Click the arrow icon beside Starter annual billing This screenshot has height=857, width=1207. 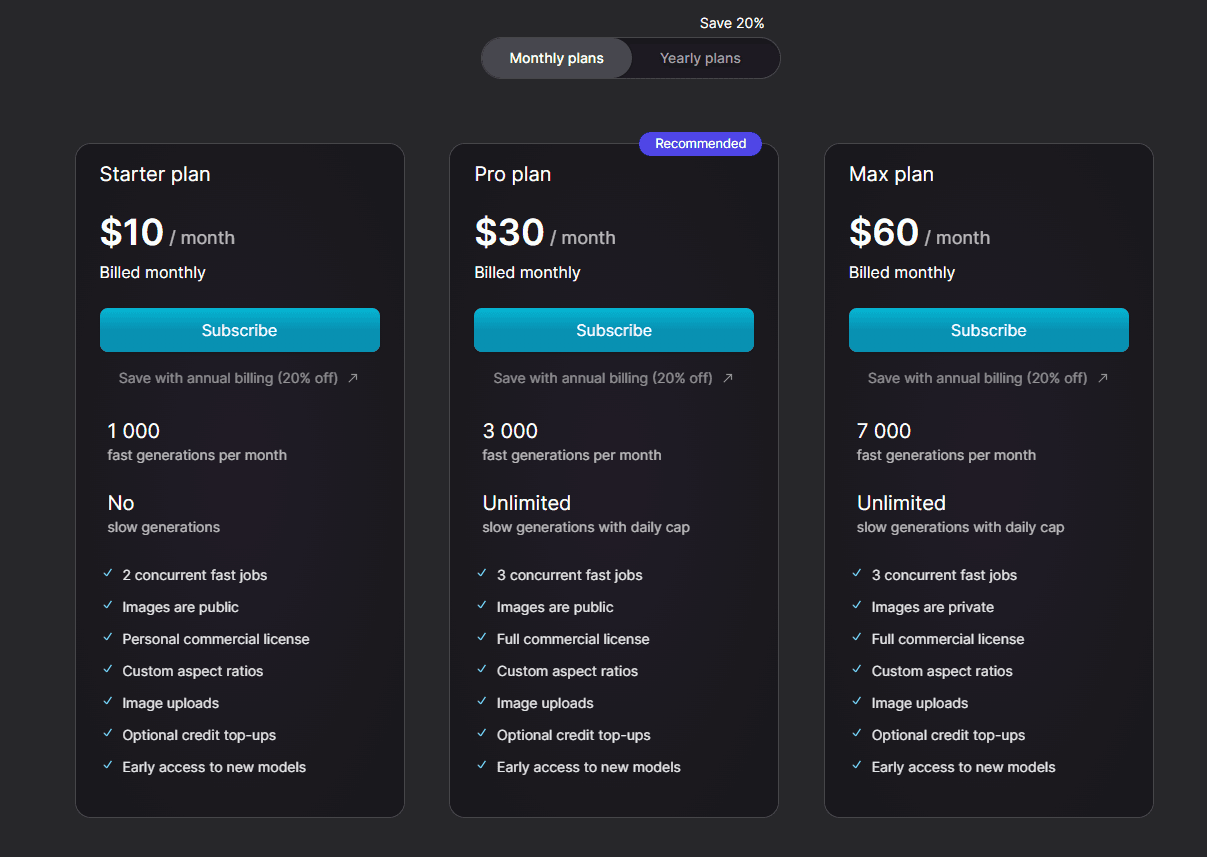pyautogui.click(x=353, y=378)
